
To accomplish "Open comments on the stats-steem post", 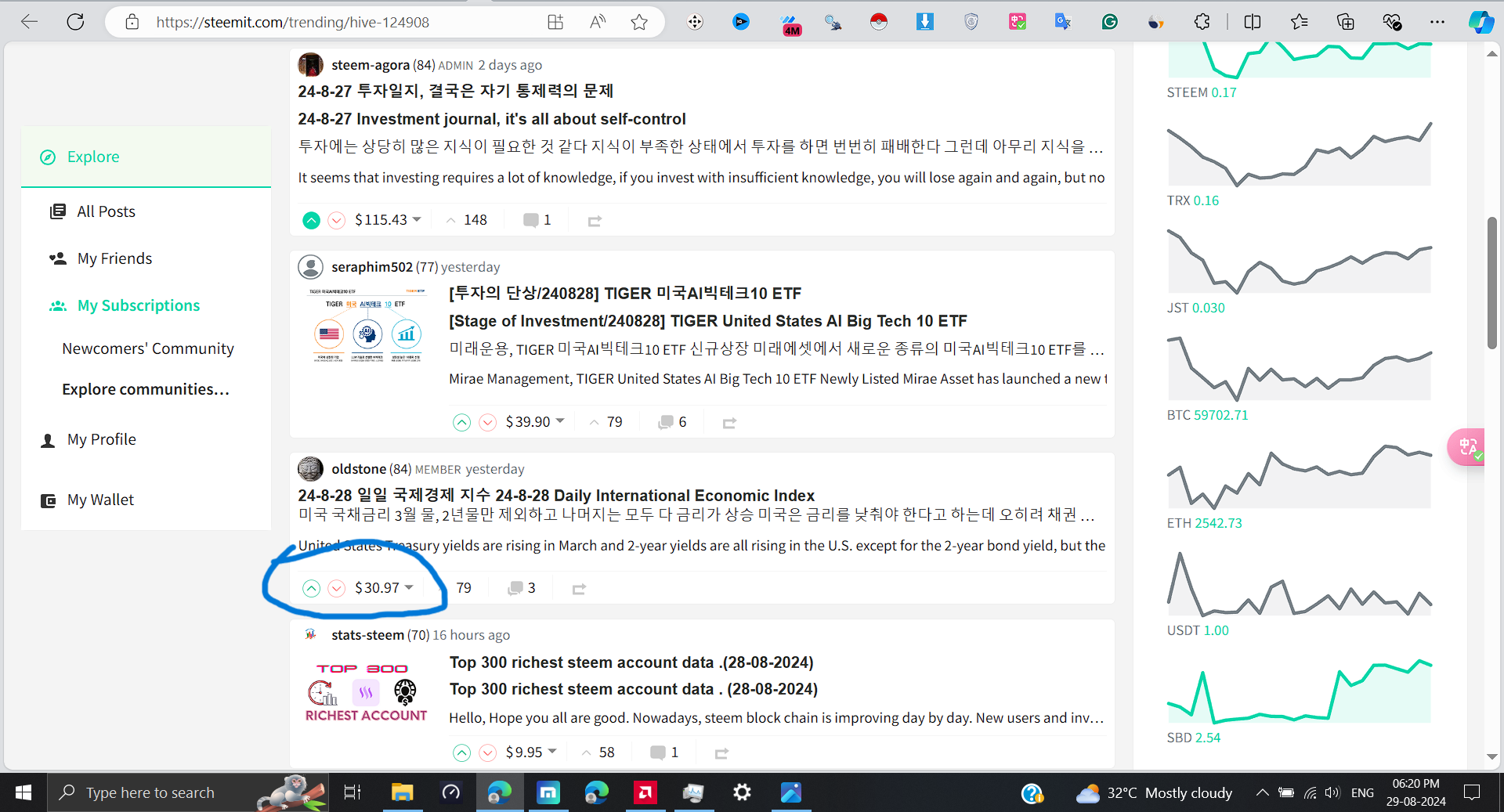I will pyautogui.click(x=665, y=752).
